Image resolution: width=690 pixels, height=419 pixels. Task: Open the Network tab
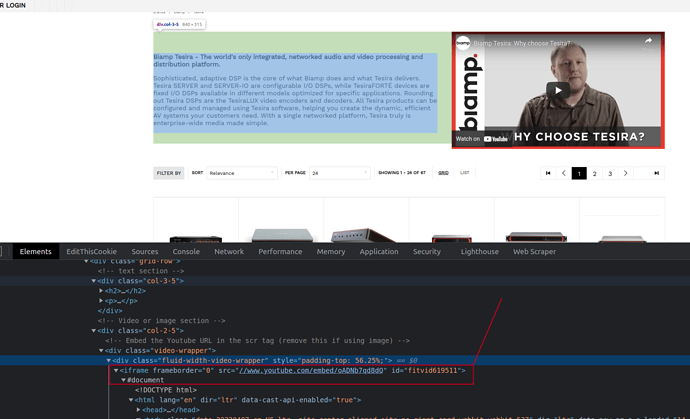229,251
